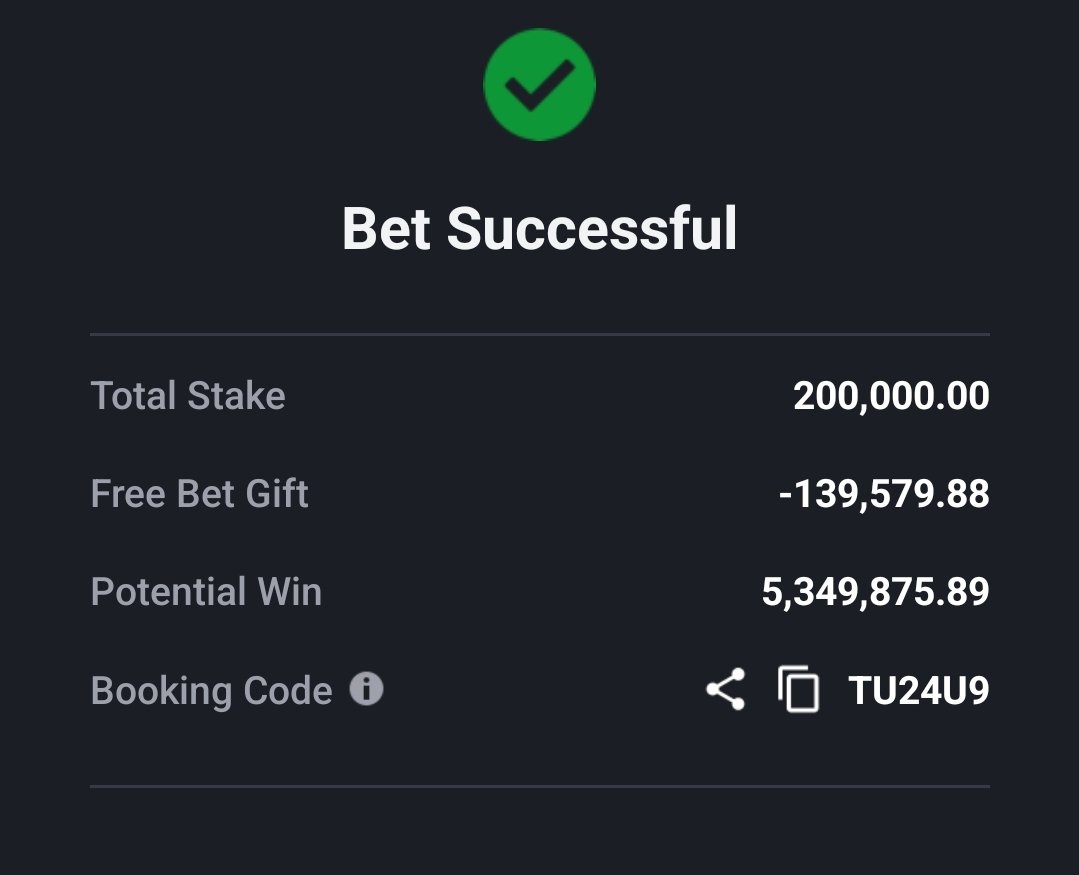Image resolution: width=1079 pixels, height=875 pixels.
Task: Tap the green success checkmark icon
Action: point(540,85)
